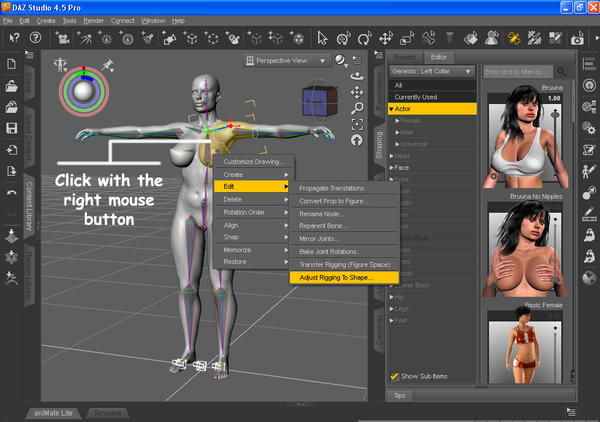This screenshot has width=600, height=422.
Task: Collapse the Actor category
Action: 391,109
